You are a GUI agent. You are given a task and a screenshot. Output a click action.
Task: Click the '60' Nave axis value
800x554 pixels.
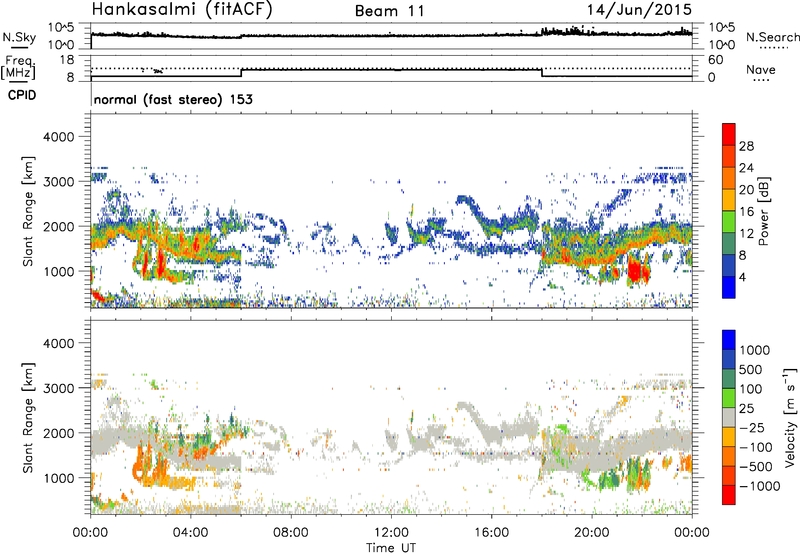(715, 60)
